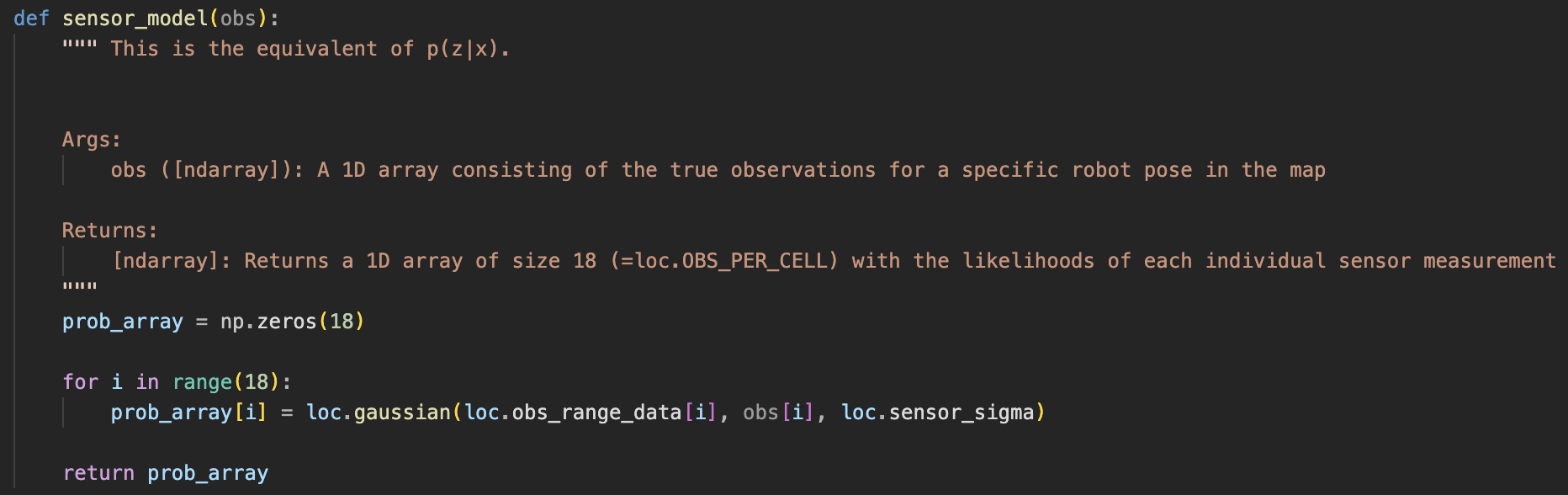Click the return keyword

[x=98, y=473]
